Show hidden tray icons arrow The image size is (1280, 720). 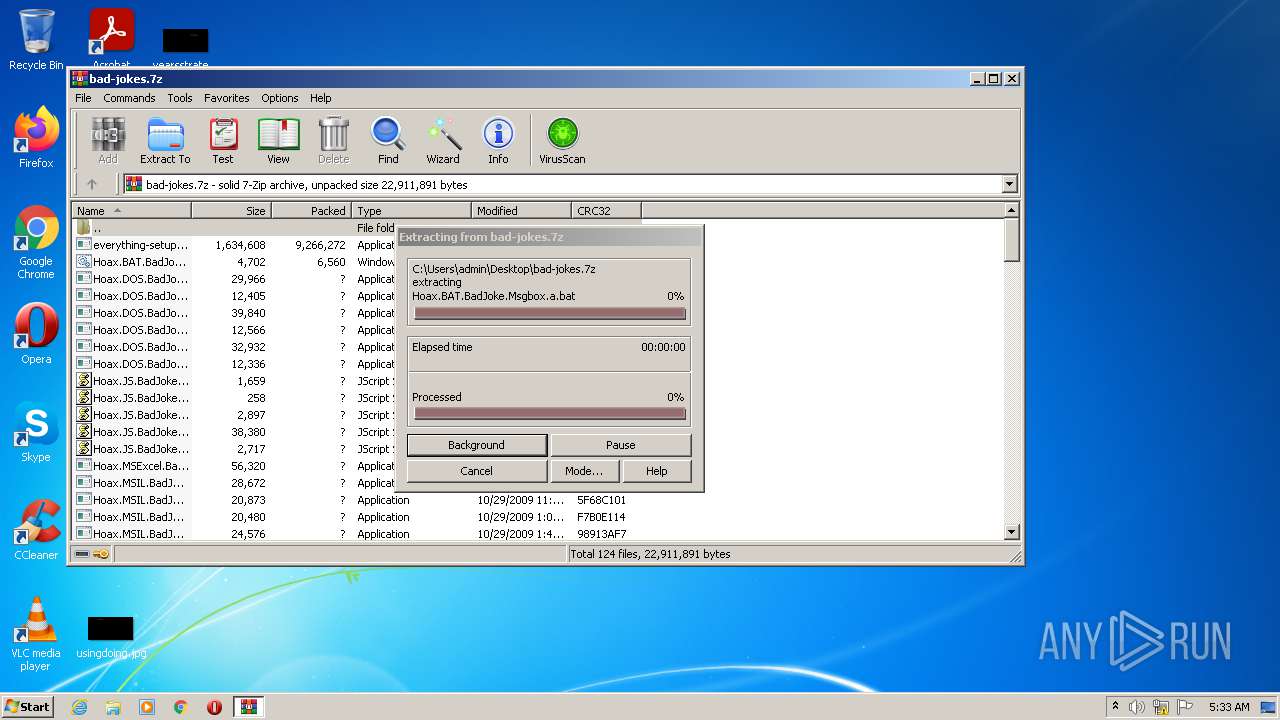point(1115,707)
